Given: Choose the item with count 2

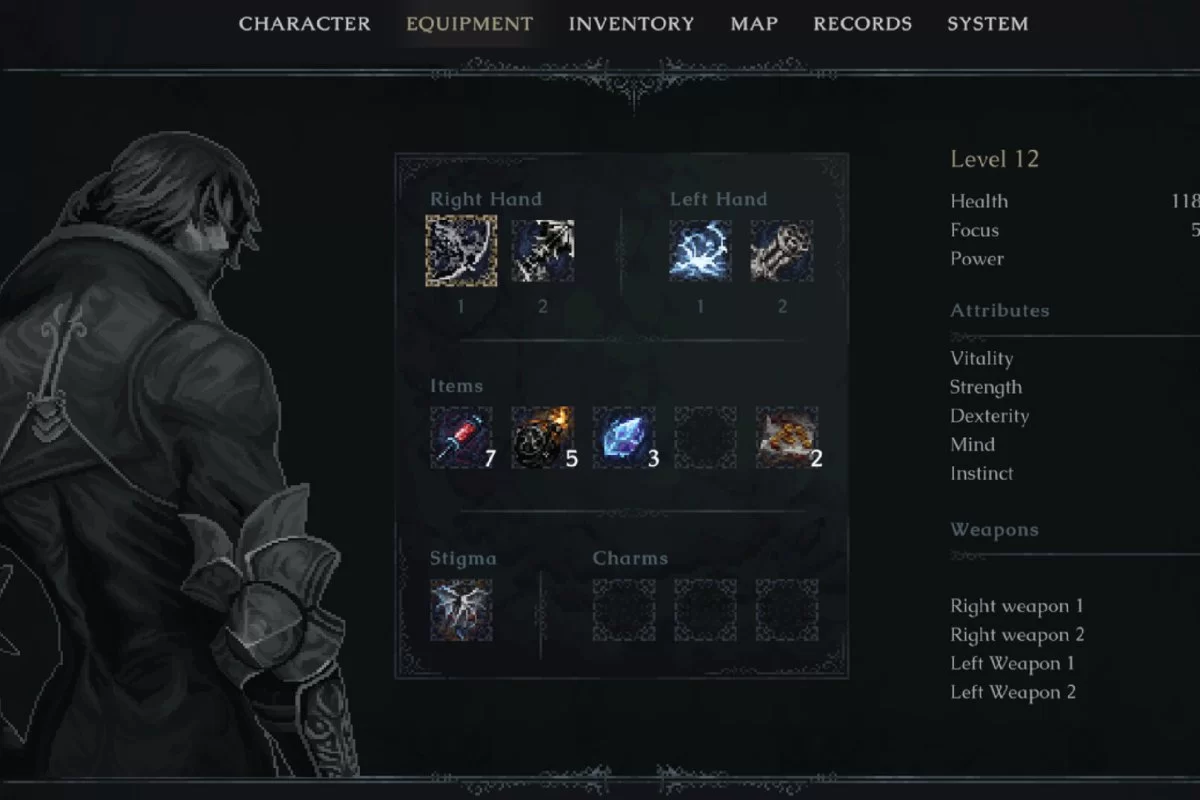Looking at the screenshot, I should click(x=787, y=437).
